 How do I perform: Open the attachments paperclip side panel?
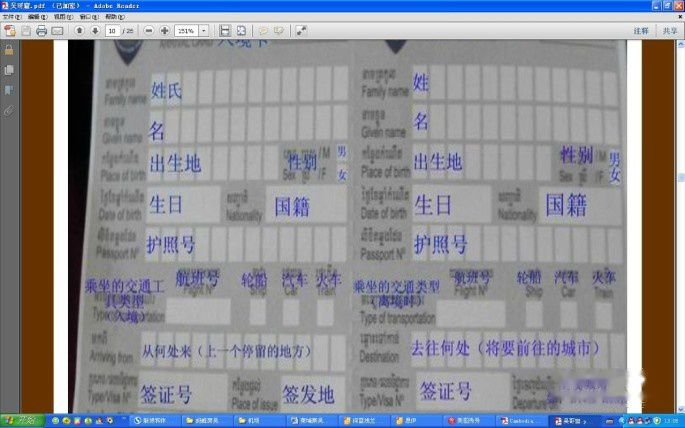(x=9, y=110)
